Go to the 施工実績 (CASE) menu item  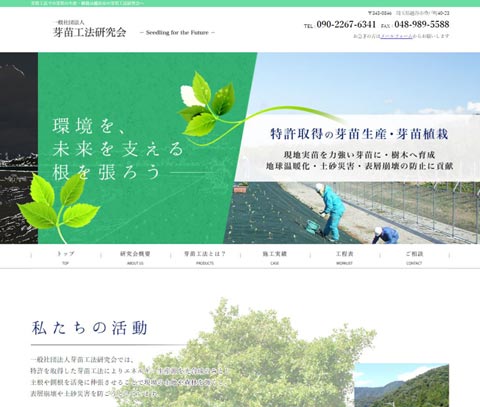click(275, 257)
